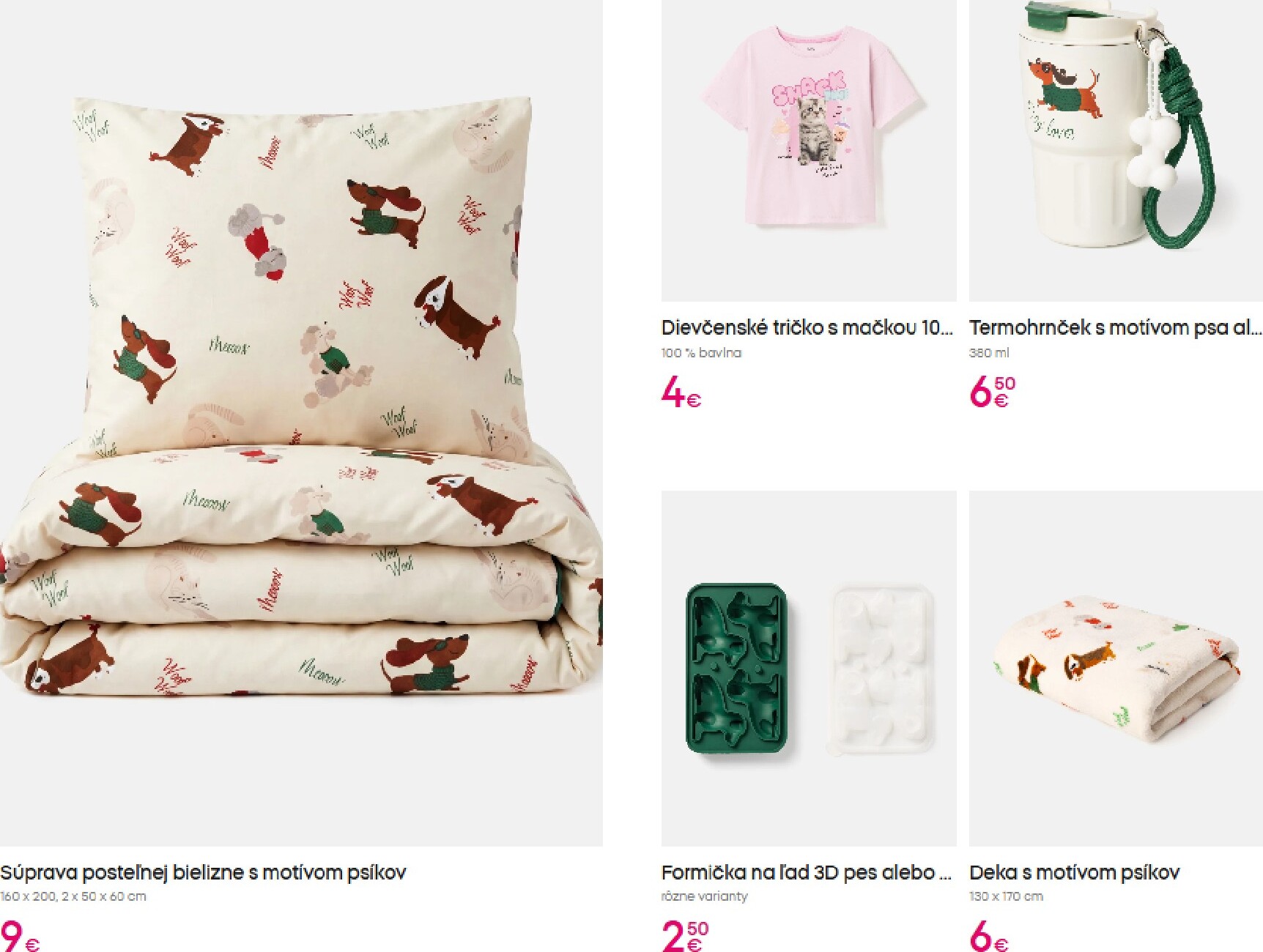Click the 'Dievčenské tričko s mačkou' title

coord(807,328)
